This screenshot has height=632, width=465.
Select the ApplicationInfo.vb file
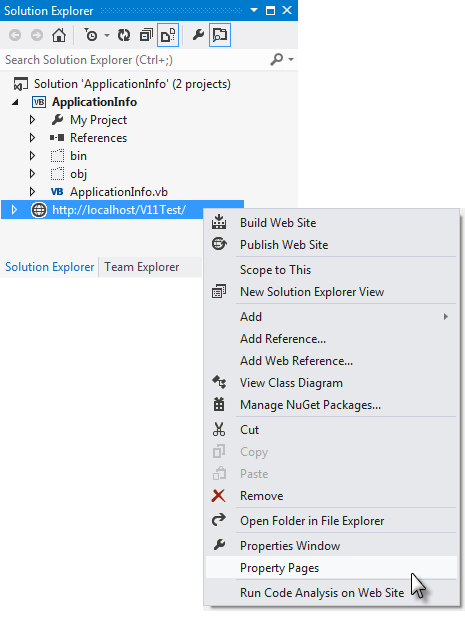click(x=119, y=192)
